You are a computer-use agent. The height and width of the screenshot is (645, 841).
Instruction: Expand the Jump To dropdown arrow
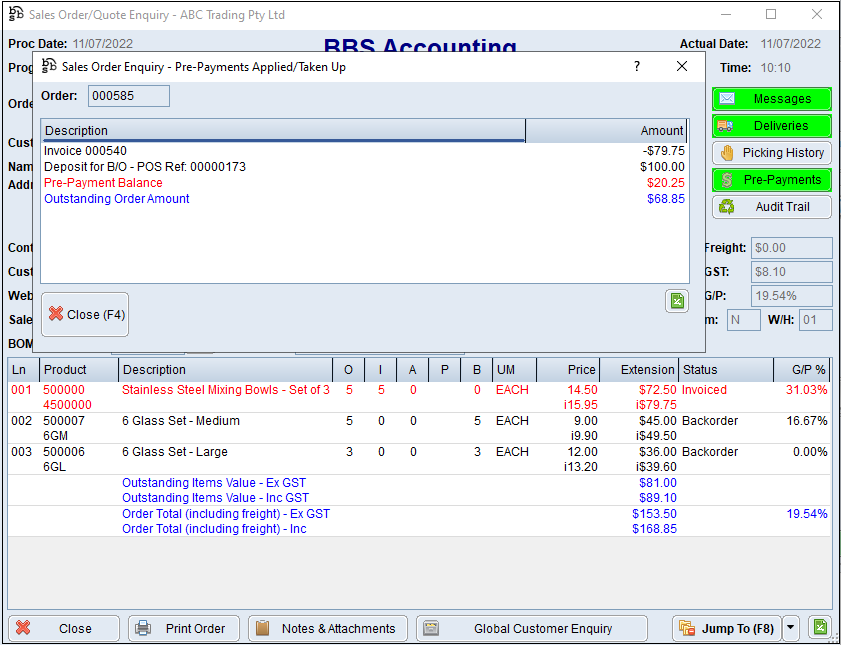tap(791, 628)
